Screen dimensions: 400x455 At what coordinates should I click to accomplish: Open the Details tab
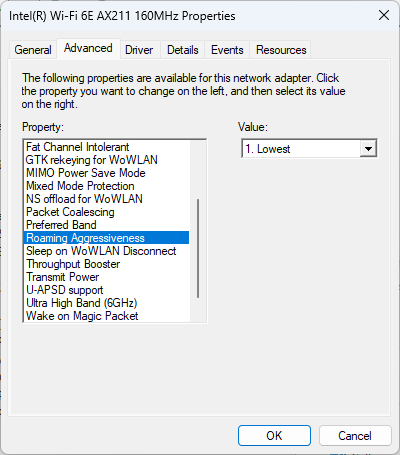pos(183,50)
